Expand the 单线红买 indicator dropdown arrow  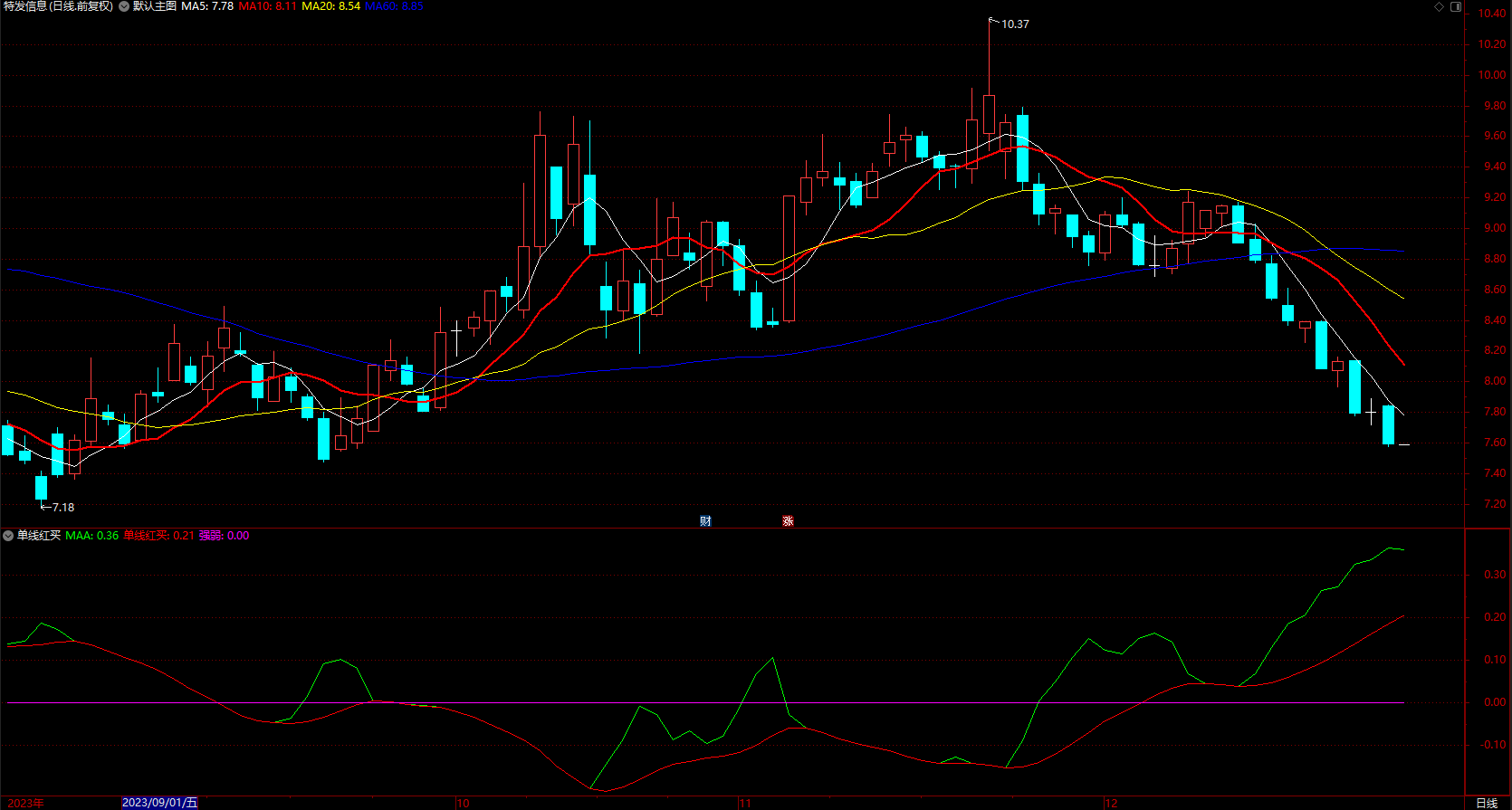click(8, 536)
